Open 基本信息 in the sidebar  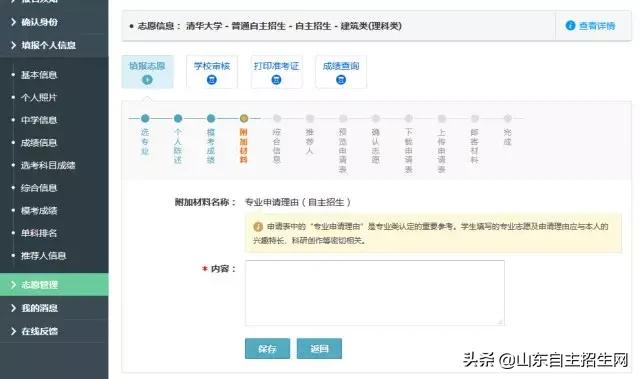click(39, 75)
